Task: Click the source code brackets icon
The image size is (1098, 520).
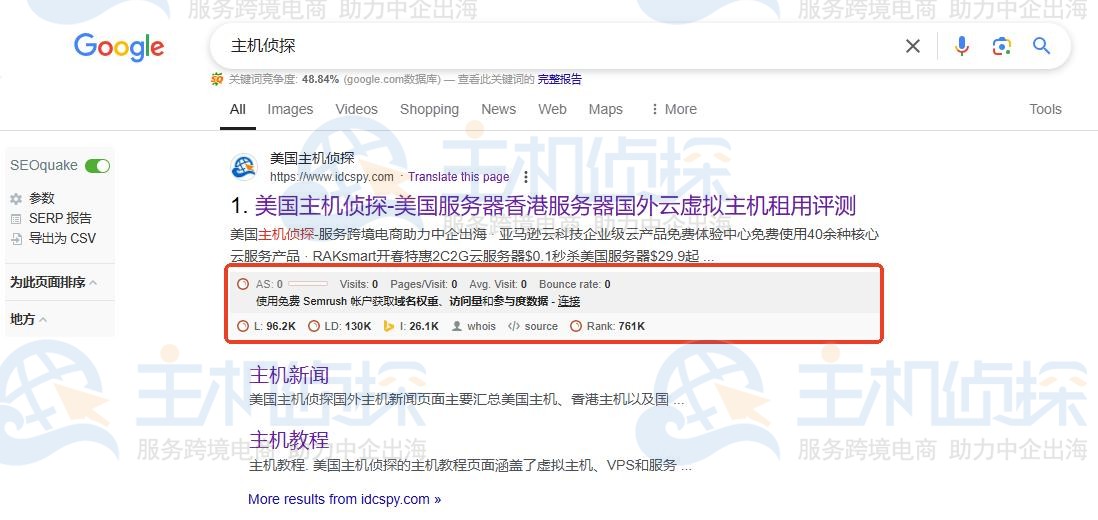Action: (514, 326)
